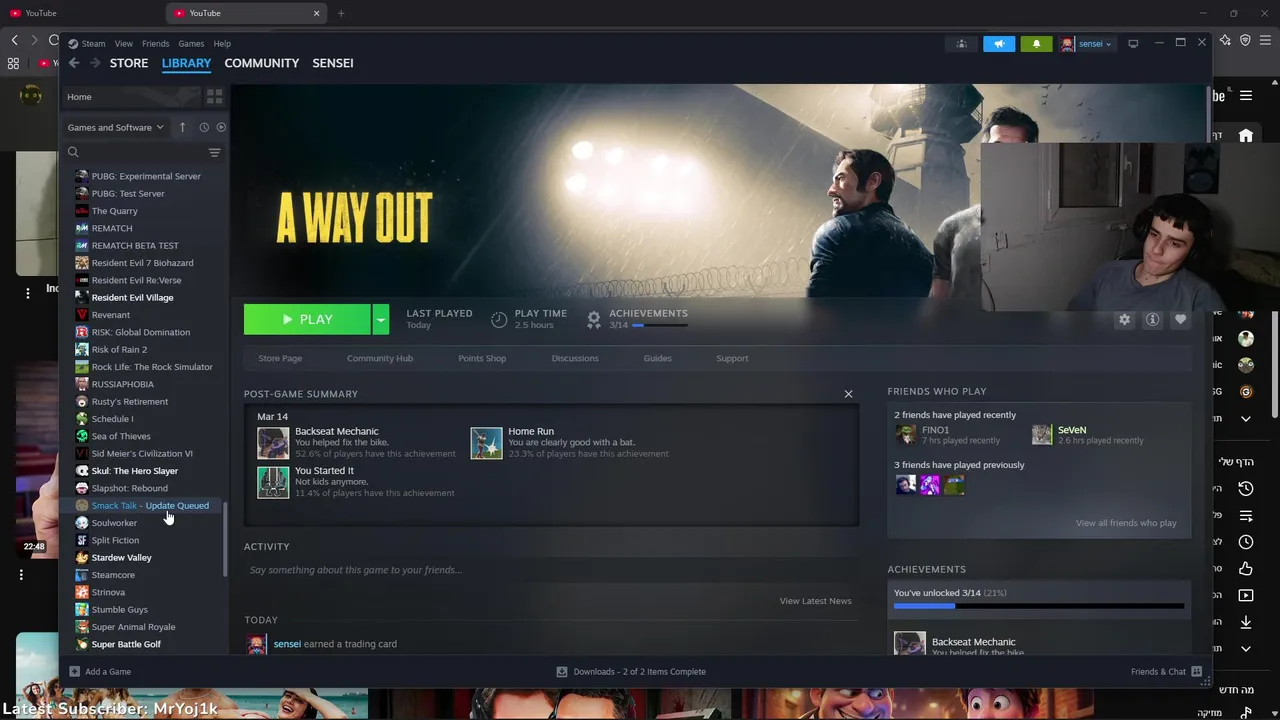Open the Friends menu

[x=155, y=44]
